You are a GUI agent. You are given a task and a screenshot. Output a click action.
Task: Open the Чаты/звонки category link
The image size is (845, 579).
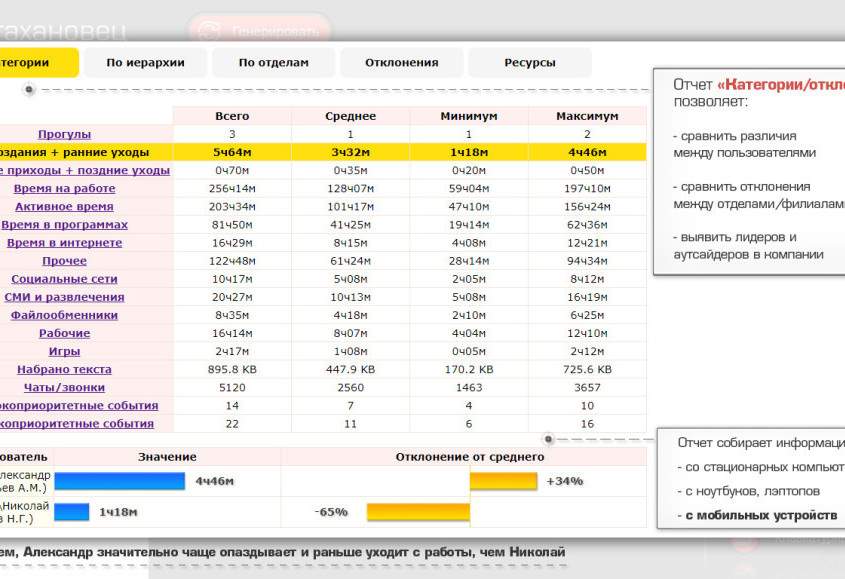(64, 387)
